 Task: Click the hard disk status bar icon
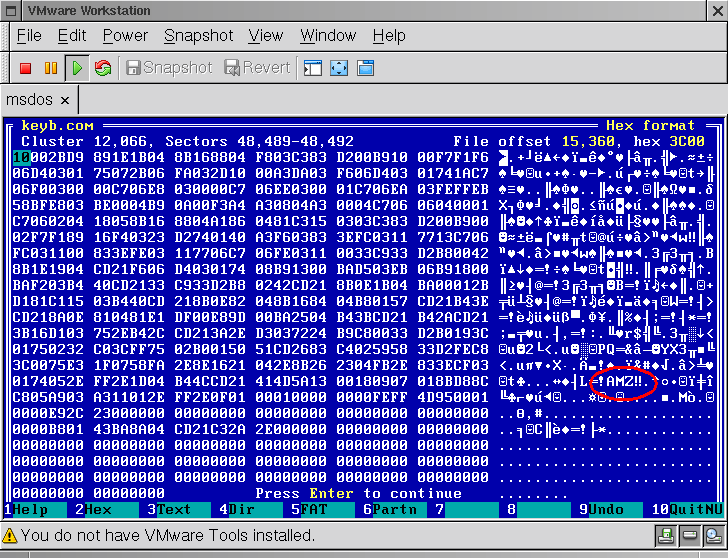click(689, 536)
